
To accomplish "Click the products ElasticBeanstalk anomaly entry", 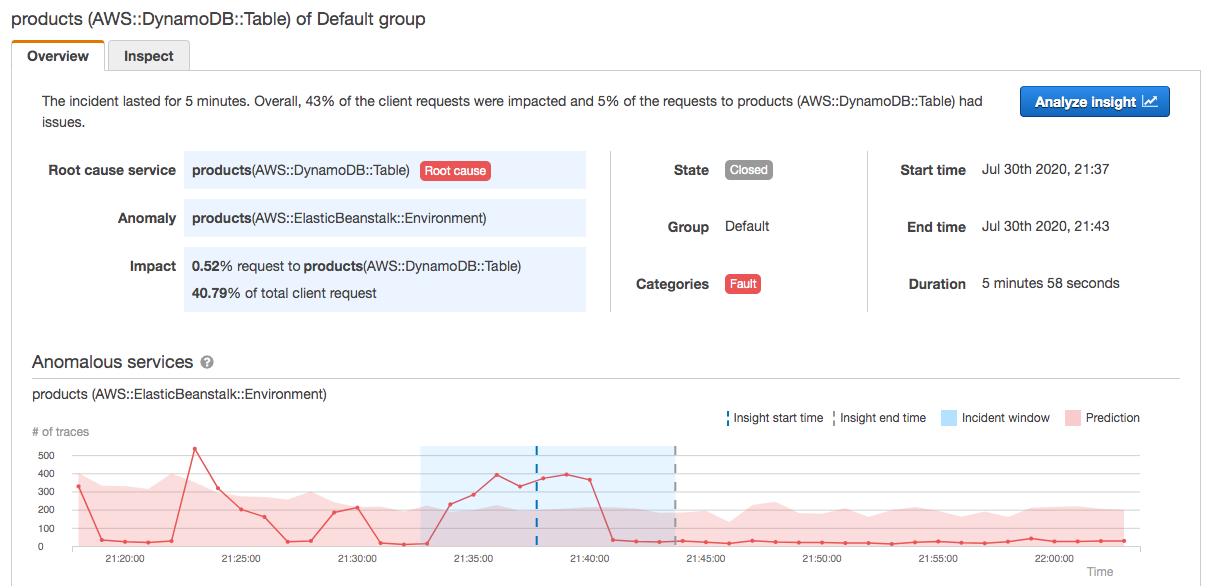I will click(338, 218).
